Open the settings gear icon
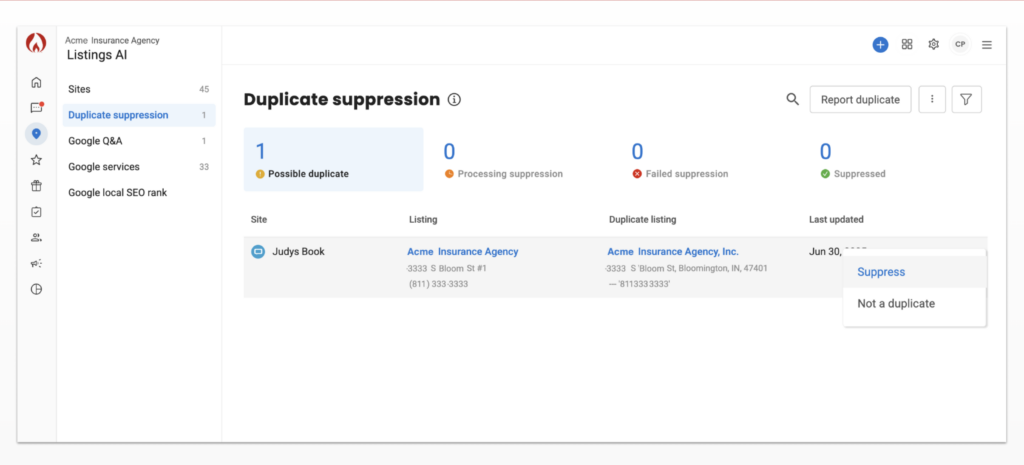This screenshot has width=1024, height=465. (x=934, y=44)
